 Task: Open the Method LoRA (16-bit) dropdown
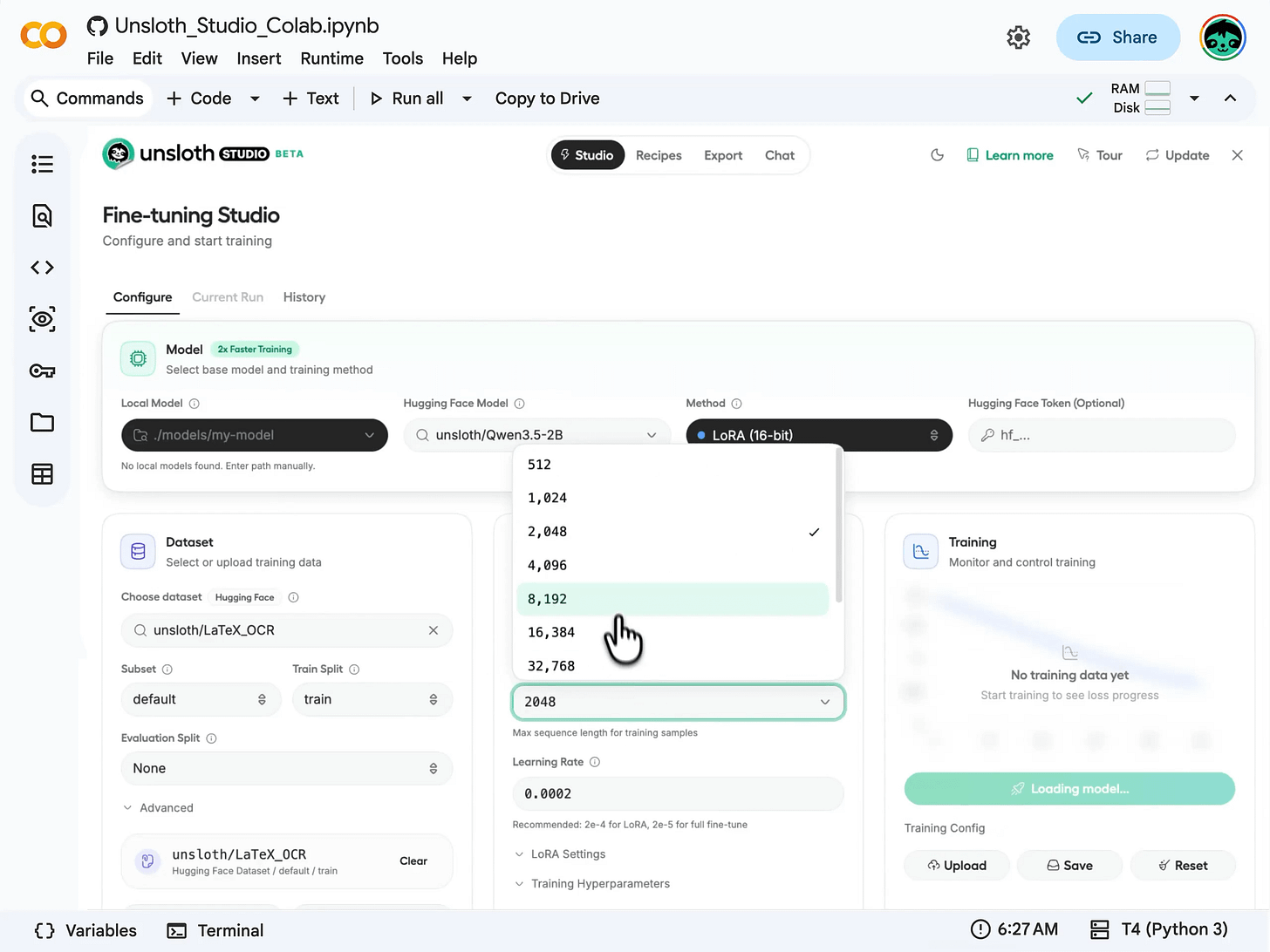(819, 435)
